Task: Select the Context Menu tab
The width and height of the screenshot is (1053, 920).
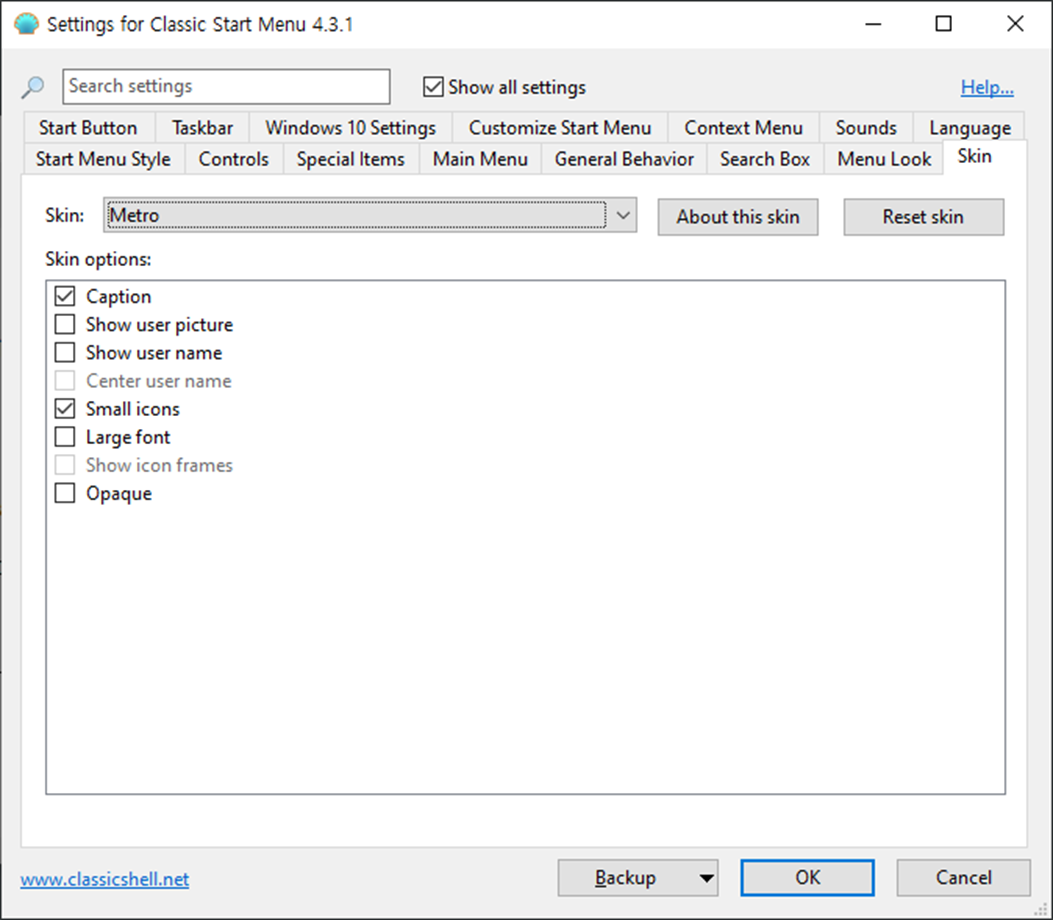Action: (743, 128)
